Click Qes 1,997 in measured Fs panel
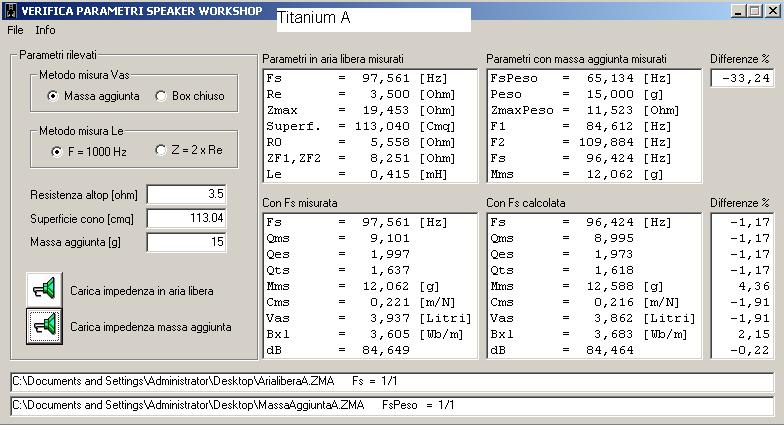 [338, 254]
